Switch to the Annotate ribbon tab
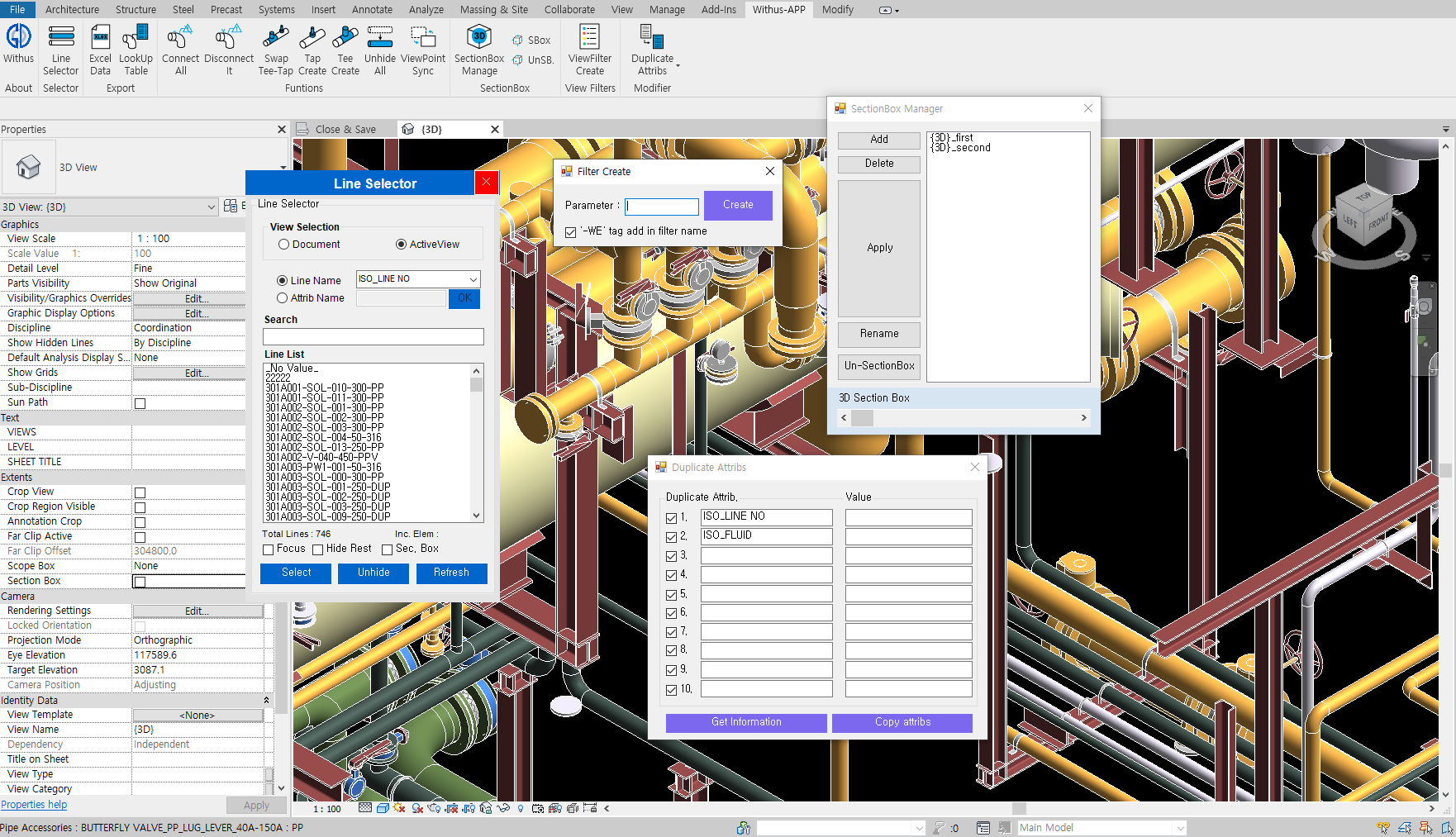Screen dimensions: 1456x837 [372, 10]
